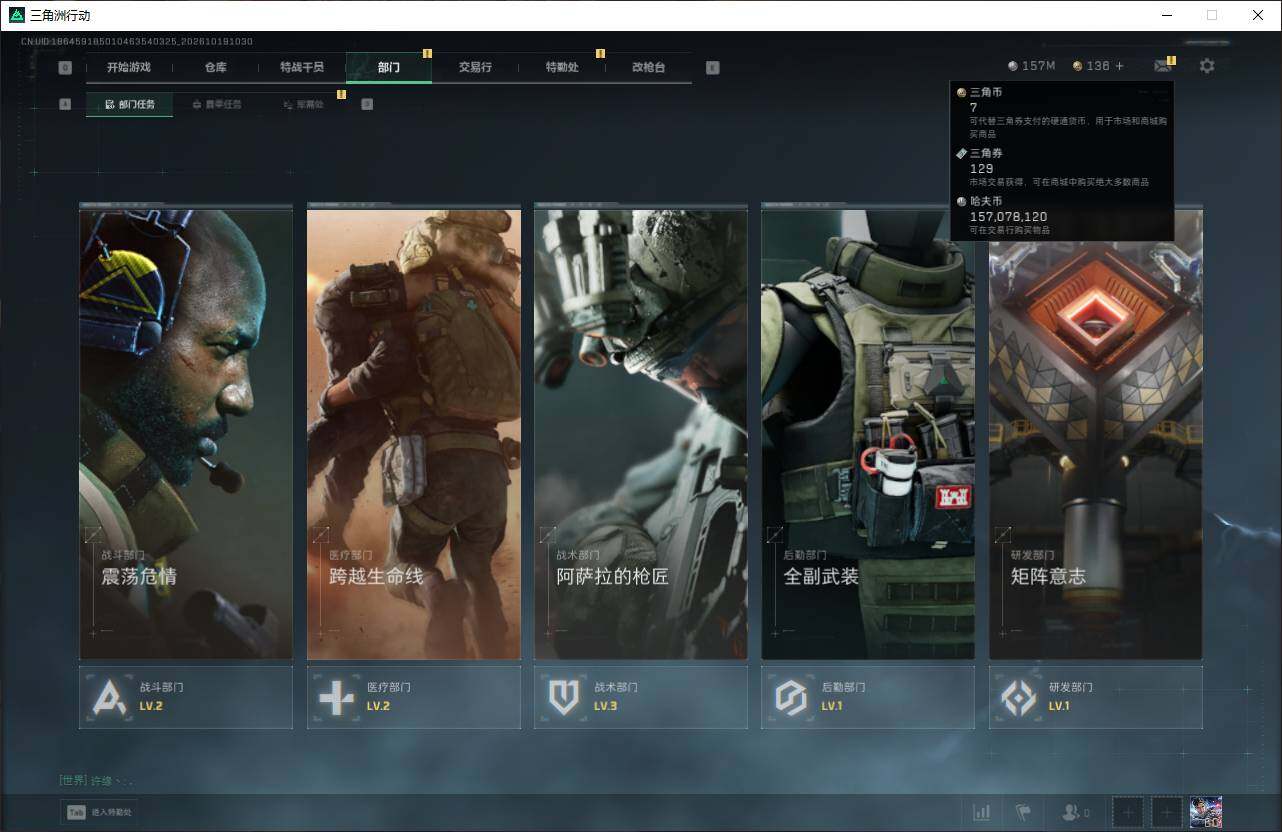1282x832 pixels.
Task: Open the friends icon showing 0
Action: click(x=1076, y=813)
